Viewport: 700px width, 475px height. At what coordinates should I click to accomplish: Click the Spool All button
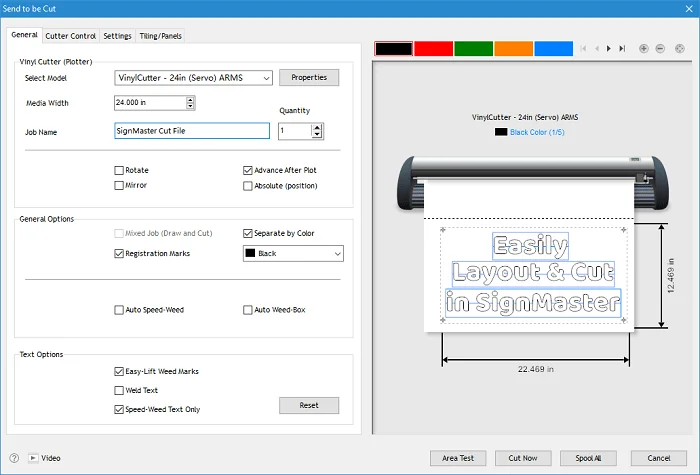pos(588,458)
